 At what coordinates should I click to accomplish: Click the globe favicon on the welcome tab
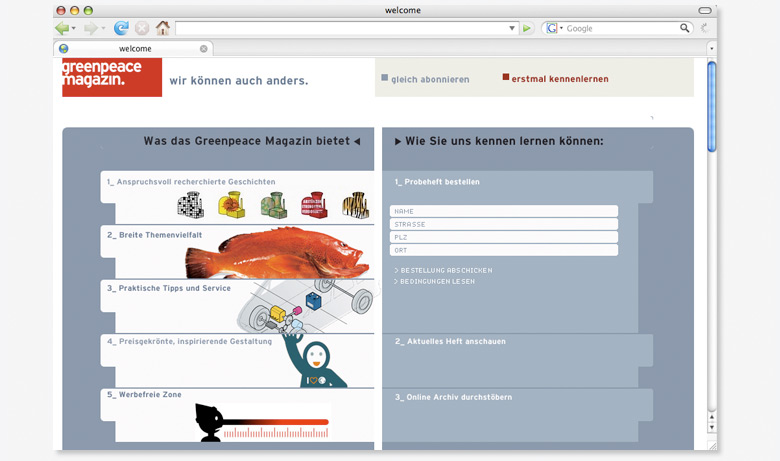click(64, 48)
